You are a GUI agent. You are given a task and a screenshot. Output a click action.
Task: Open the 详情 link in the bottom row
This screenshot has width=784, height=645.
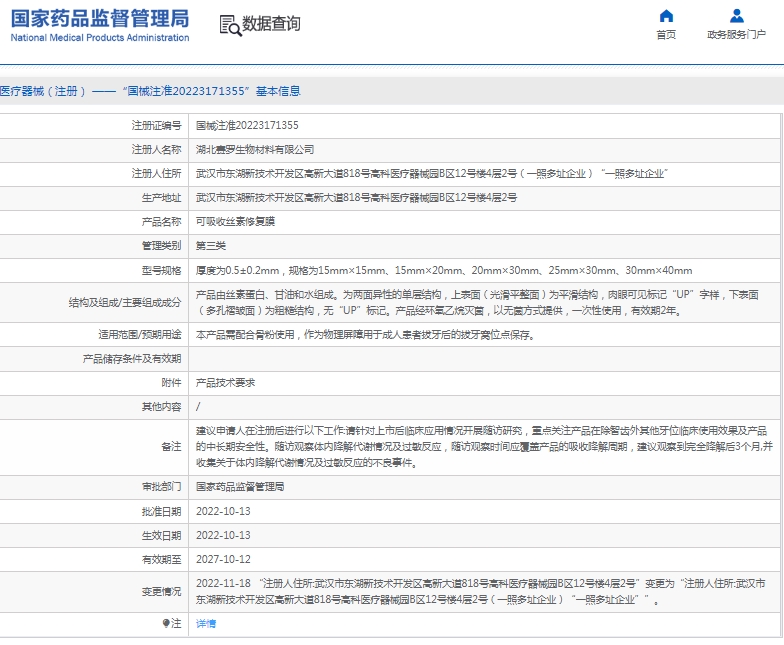coord(205,623)
